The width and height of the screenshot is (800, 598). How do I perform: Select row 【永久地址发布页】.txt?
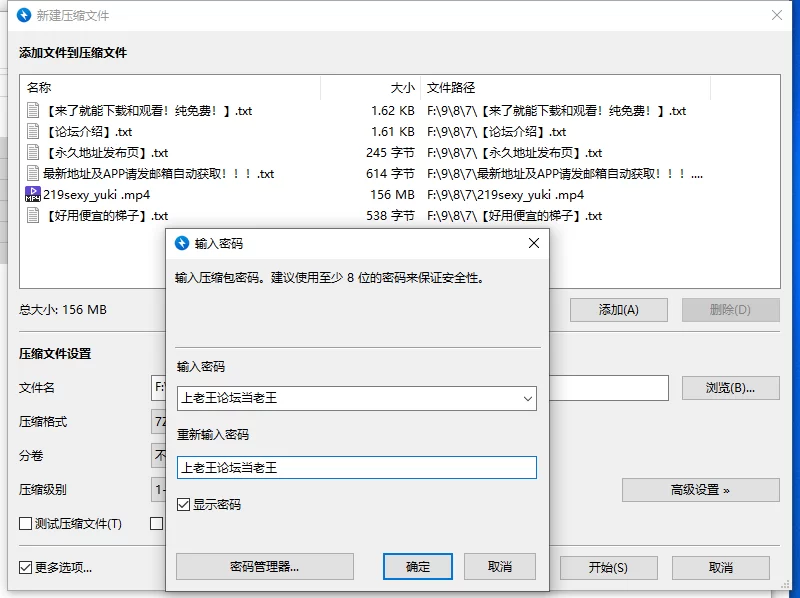(399, 153)
